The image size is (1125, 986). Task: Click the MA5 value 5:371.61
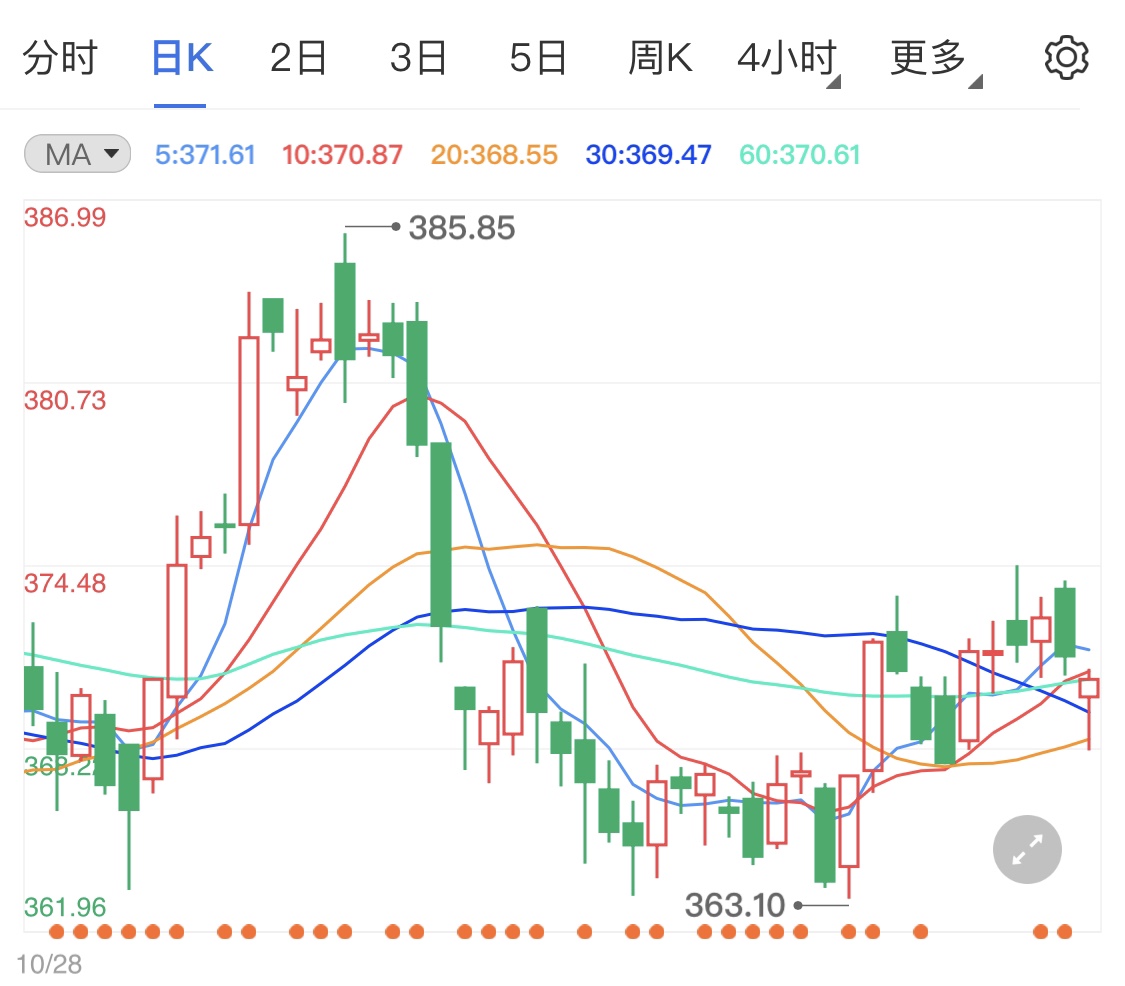(205, 155)
